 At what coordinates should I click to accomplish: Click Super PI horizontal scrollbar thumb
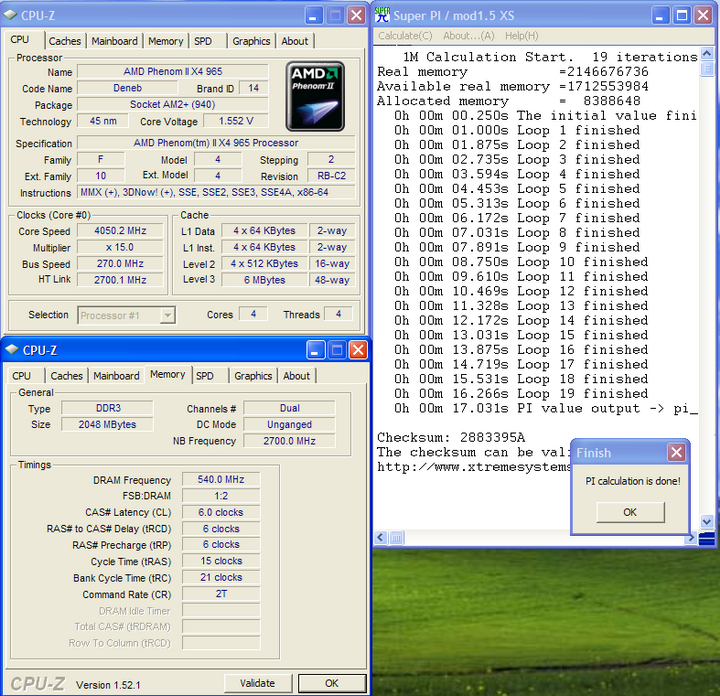[397, 537]
